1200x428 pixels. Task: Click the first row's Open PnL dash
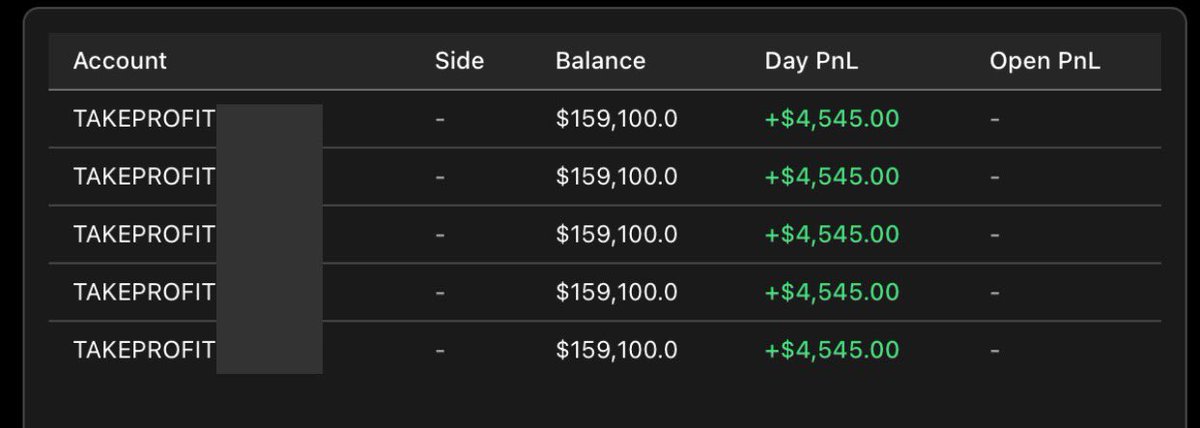(x=995, y=119)
